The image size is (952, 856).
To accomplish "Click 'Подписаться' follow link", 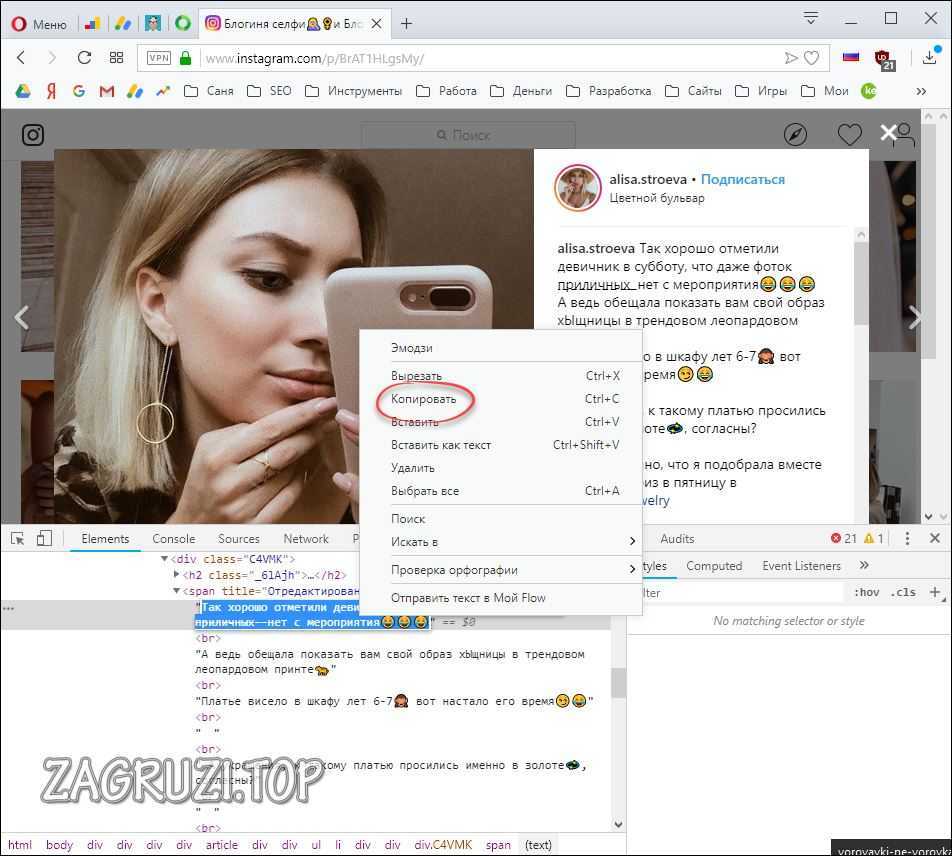I will (x=742, y=180).
